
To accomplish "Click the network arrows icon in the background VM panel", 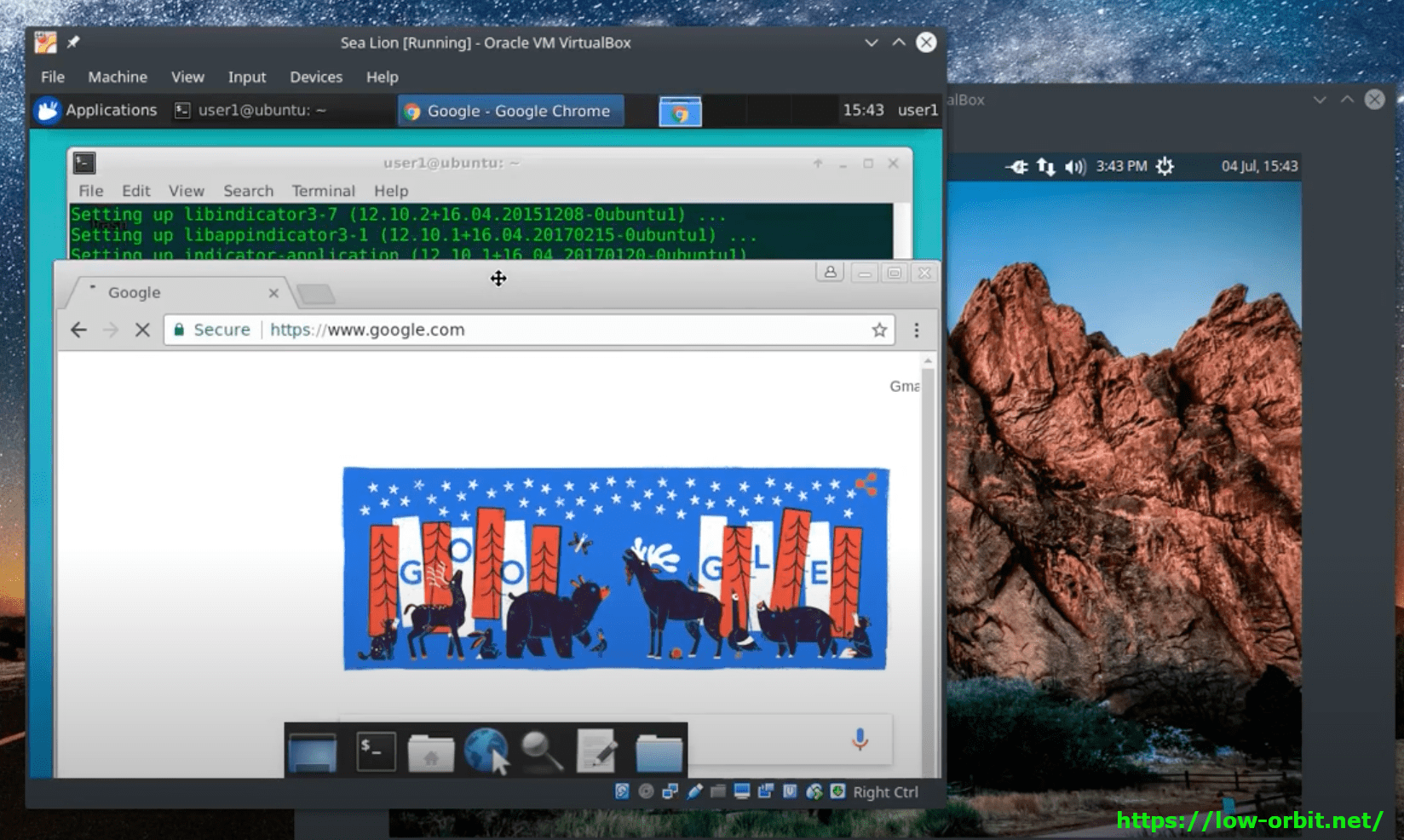I will tap(1046, 166).
